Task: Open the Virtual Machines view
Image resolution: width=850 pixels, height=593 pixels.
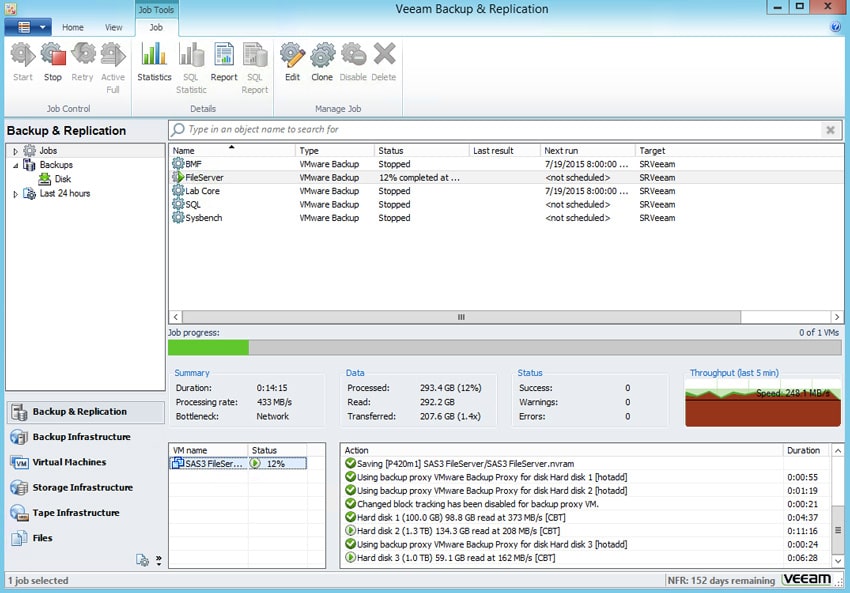Action: click(86, 462)
